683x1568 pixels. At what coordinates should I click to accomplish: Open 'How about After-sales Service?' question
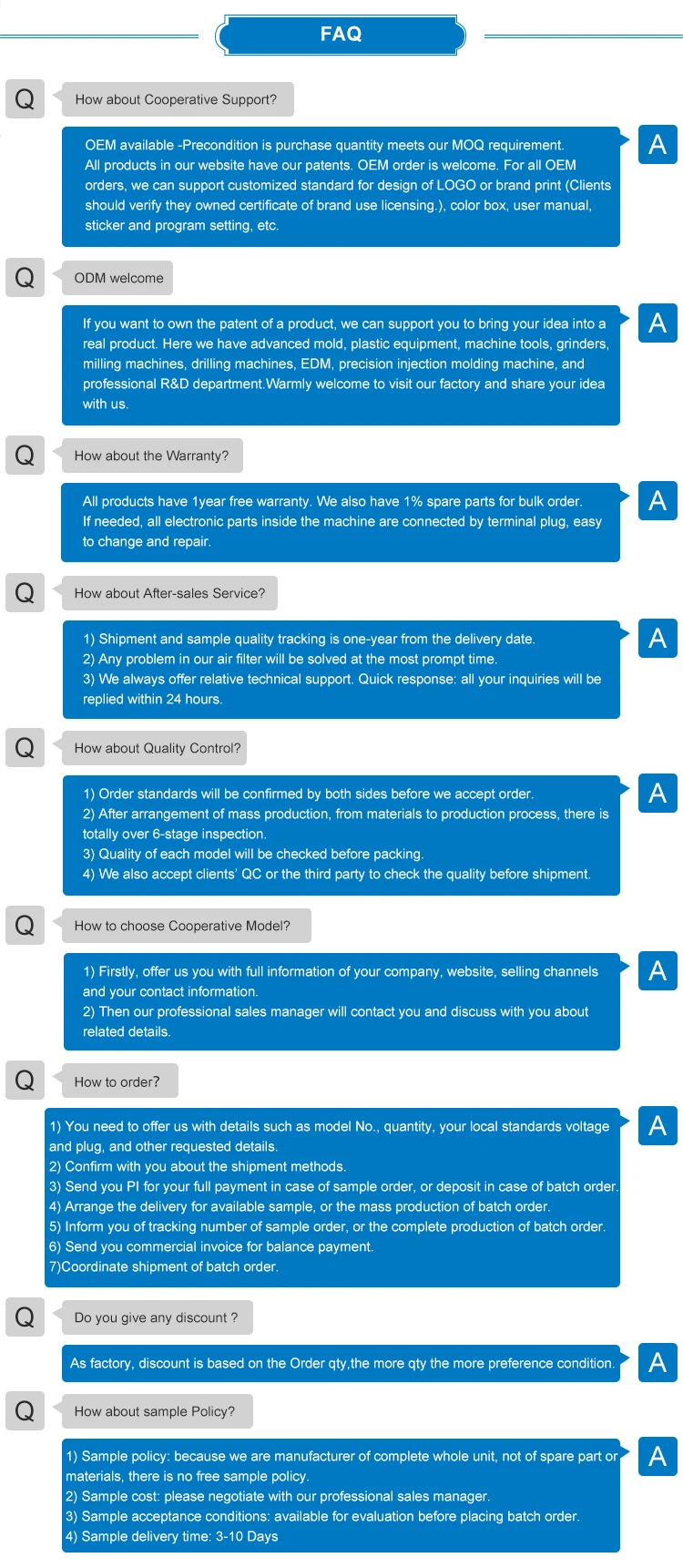pos(169,593)
